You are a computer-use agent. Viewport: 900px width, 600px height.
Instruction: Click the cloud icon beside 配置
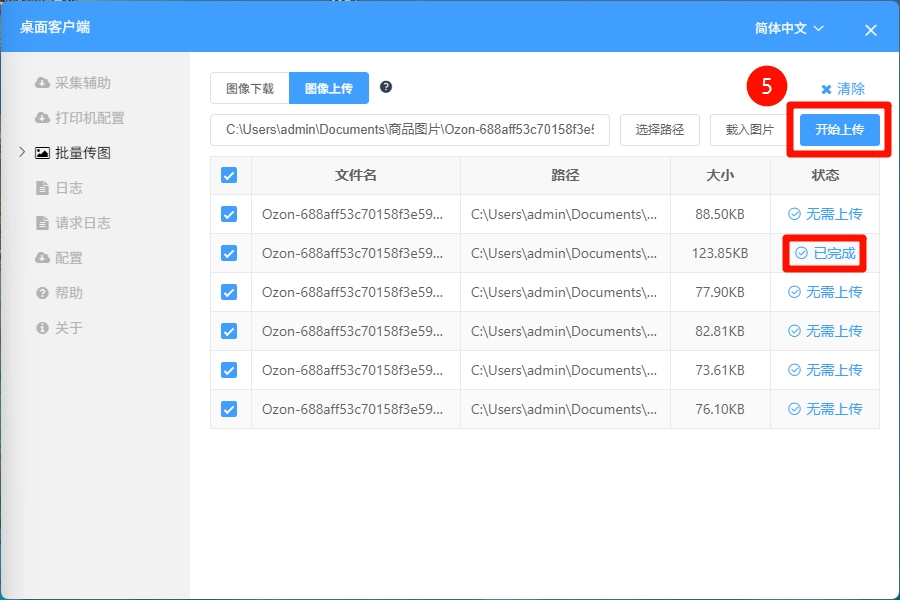click(x=42, y=258)
